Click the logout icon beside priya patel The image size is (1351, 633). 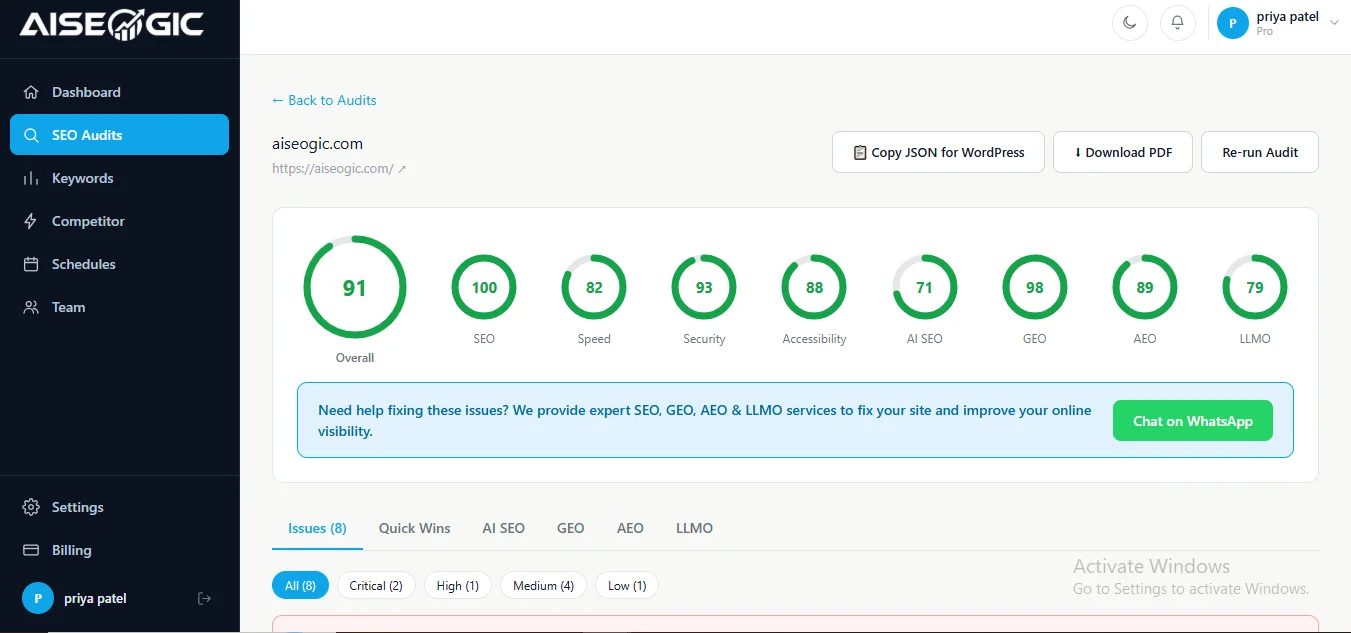pos(205,598)
